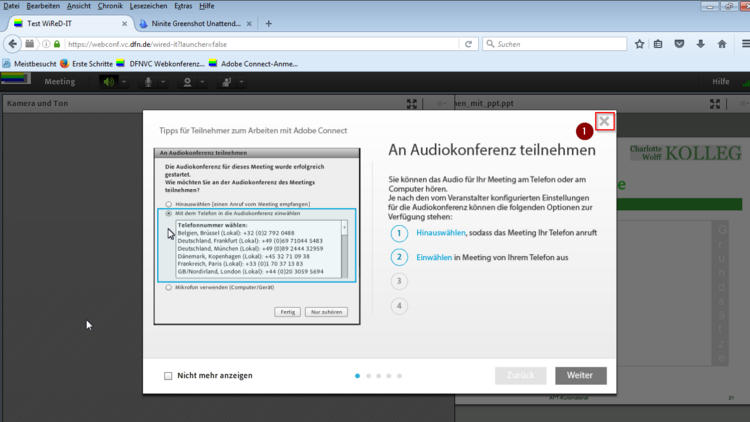Open the Datei menu
The width and height of the screenshot is (750, 422).
pos(11,6)
